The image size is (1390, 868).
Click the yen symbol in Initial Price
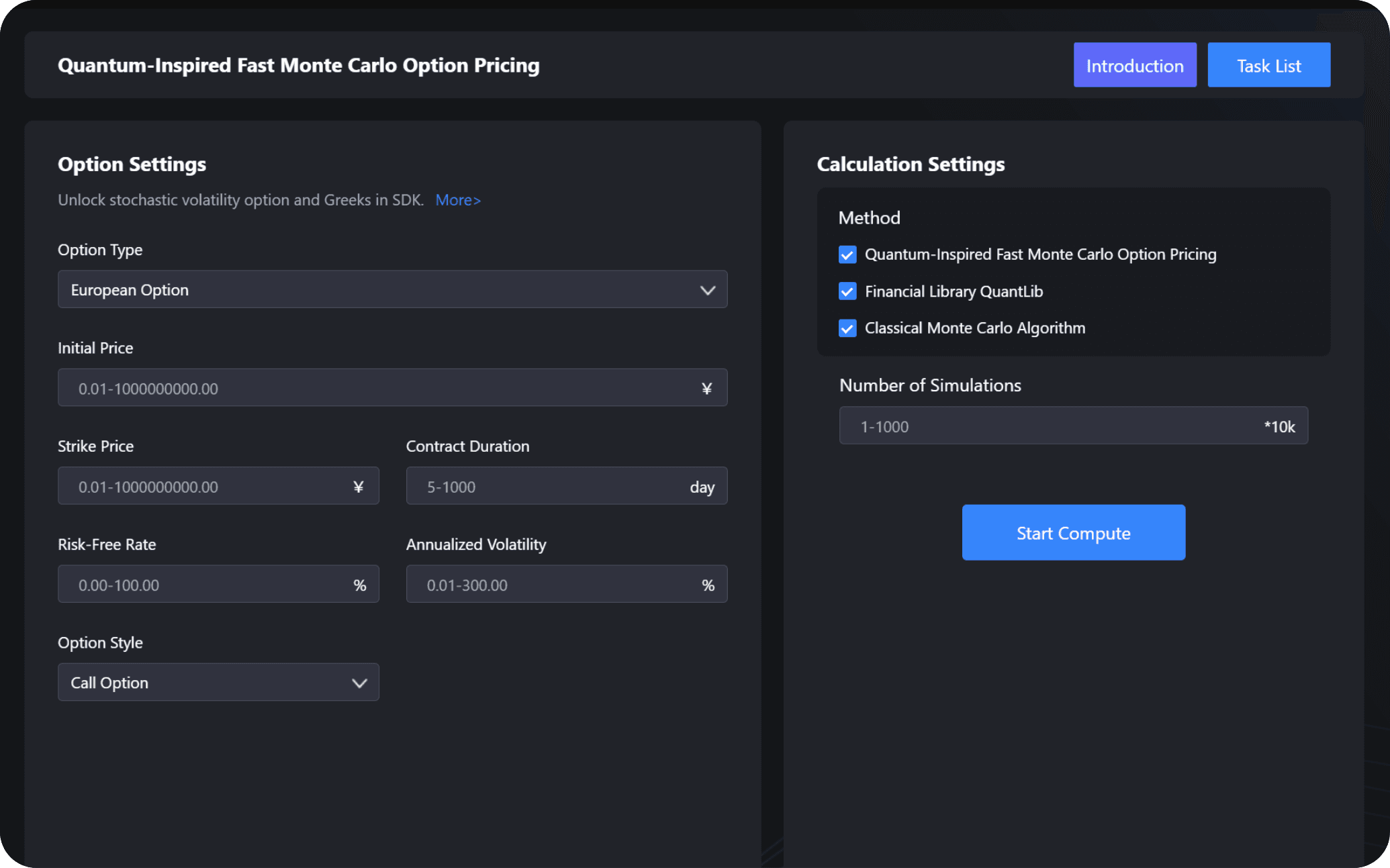click(x=706, y=389)
